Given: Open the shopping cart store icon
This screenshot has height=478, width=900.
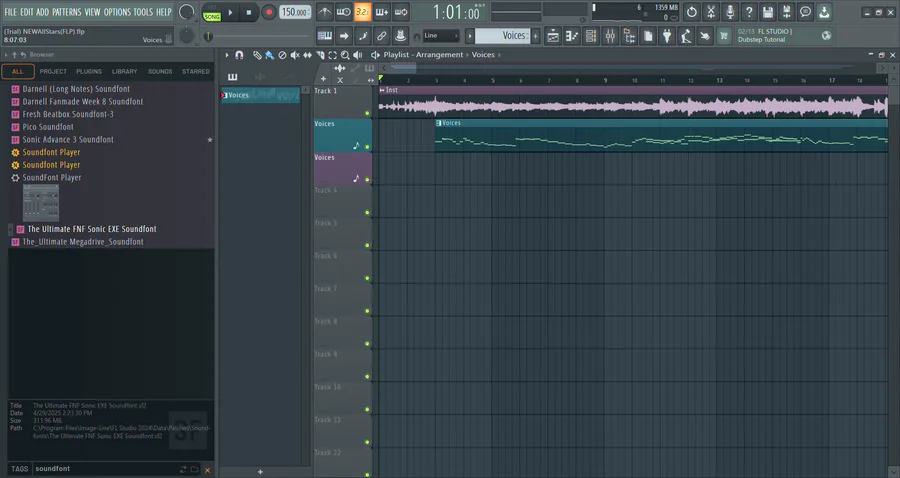Looking at the screenshot, I should click(x=724, y=36).
